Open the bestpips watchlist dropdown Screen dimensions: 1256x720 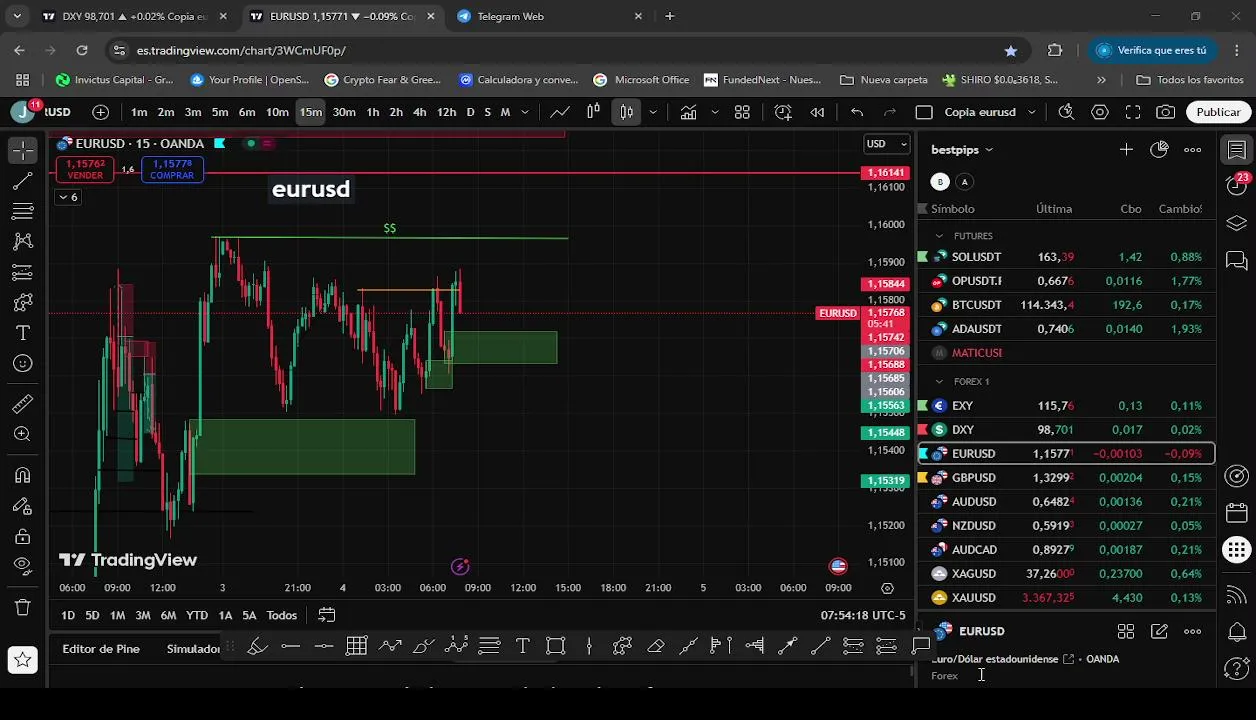(x=962, y=150)
